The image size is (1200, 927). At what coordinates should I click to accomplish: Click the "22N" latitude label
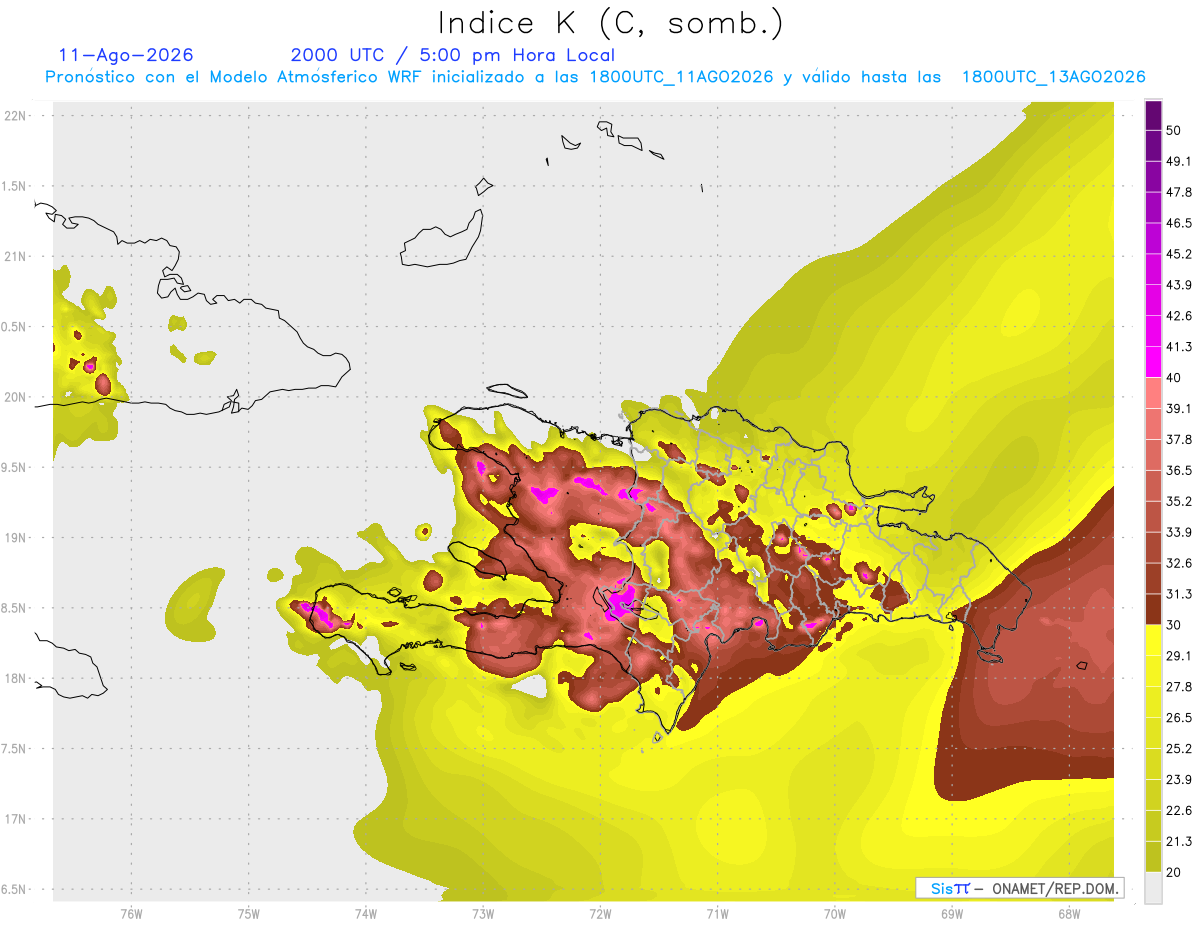pos(16,115)
